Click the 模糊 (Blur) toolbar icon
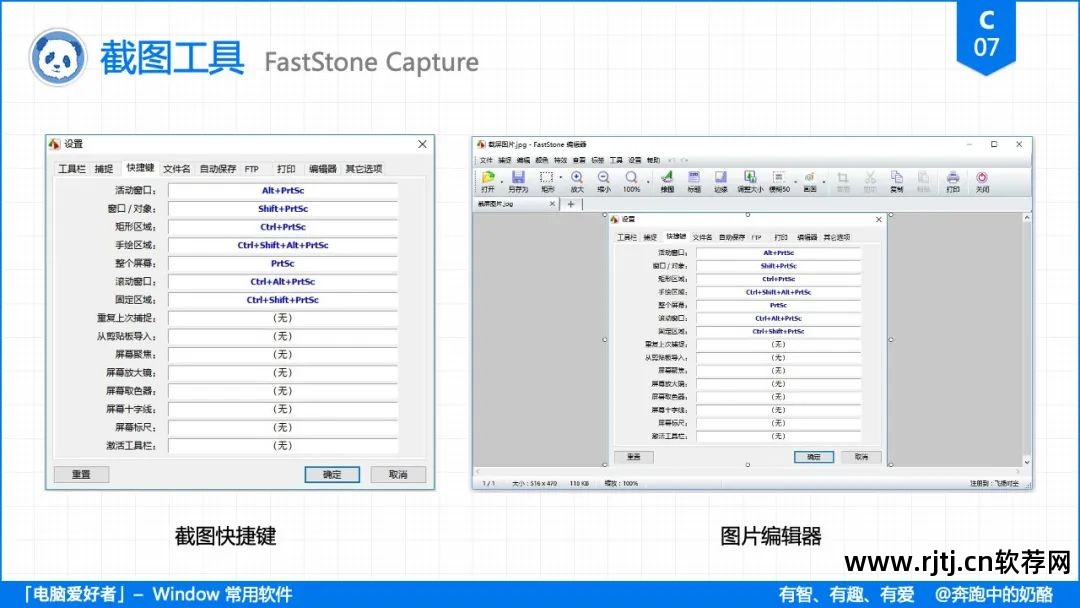 pyautogui.click(x=778, y=178)
